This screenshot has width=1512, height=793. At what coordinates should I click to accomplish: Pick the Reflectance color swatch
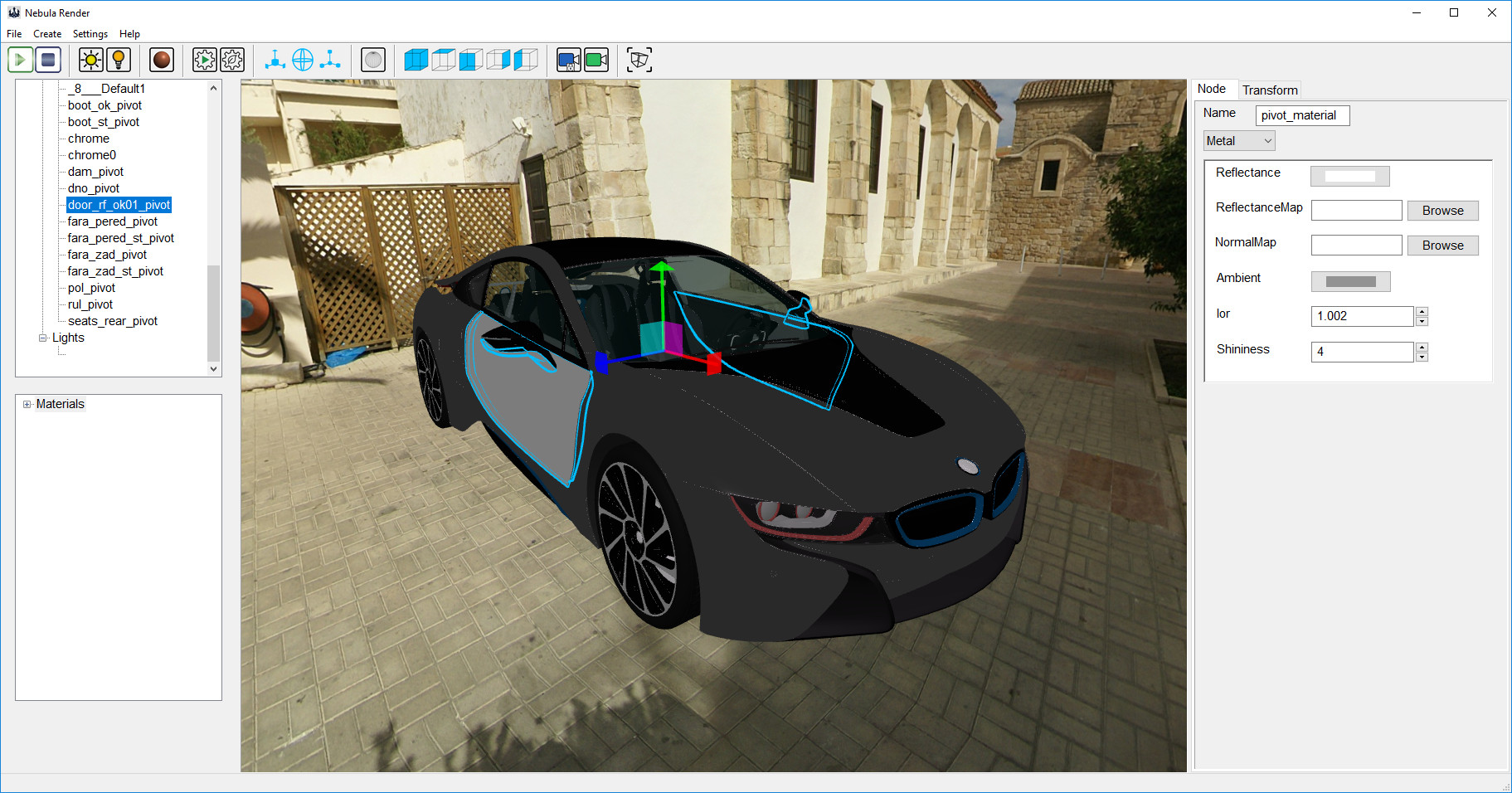click(x=1350, y=176)
